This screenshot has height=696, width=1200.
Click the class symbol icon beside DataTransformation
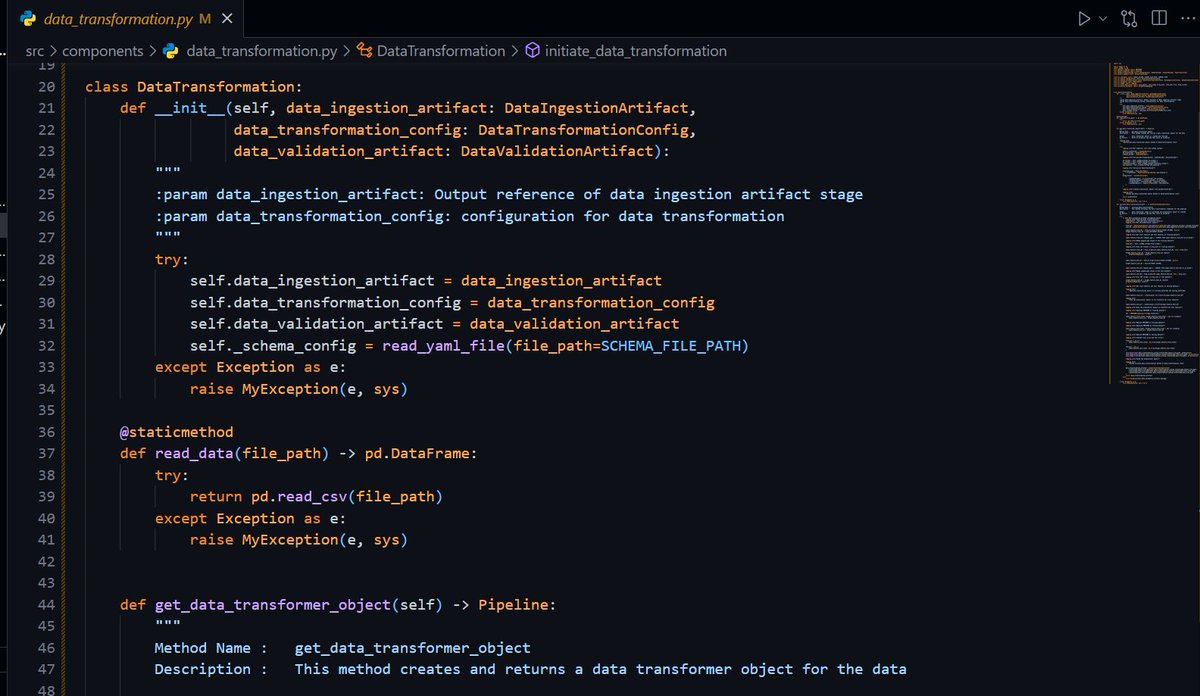(365, 50)
